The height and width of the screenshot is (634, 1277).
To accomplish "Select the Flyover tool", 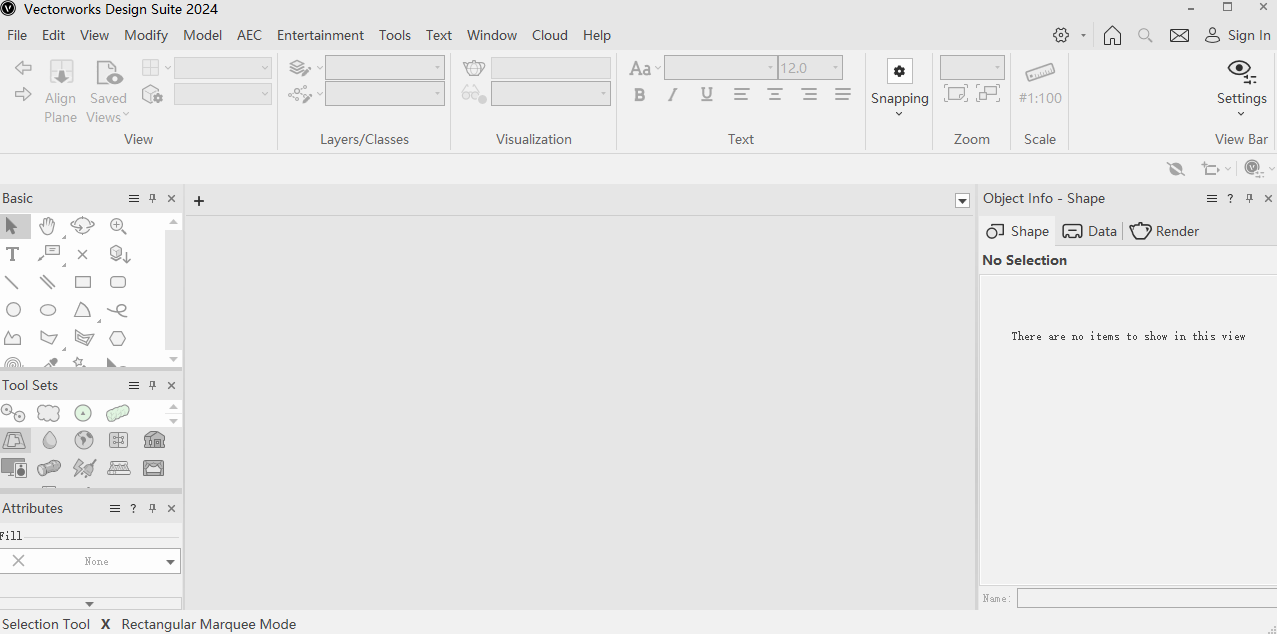I will coord(83,227).
